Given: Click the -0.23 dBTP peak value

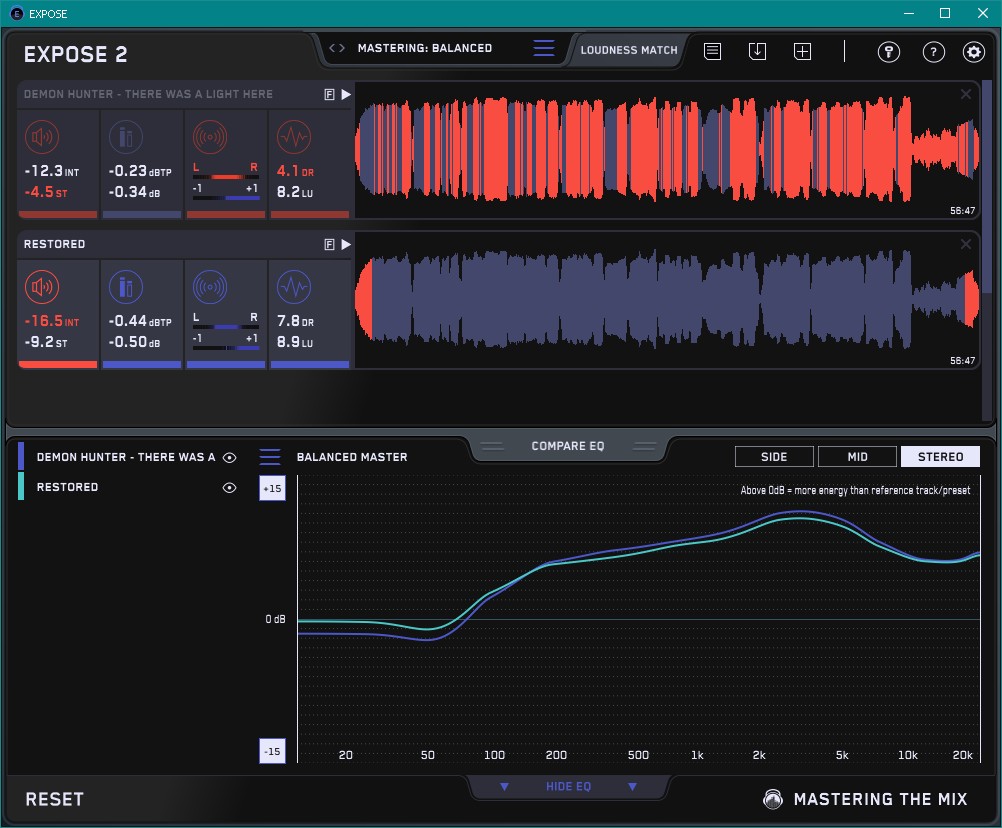Looking at the screenshot, I should point(140,171).
